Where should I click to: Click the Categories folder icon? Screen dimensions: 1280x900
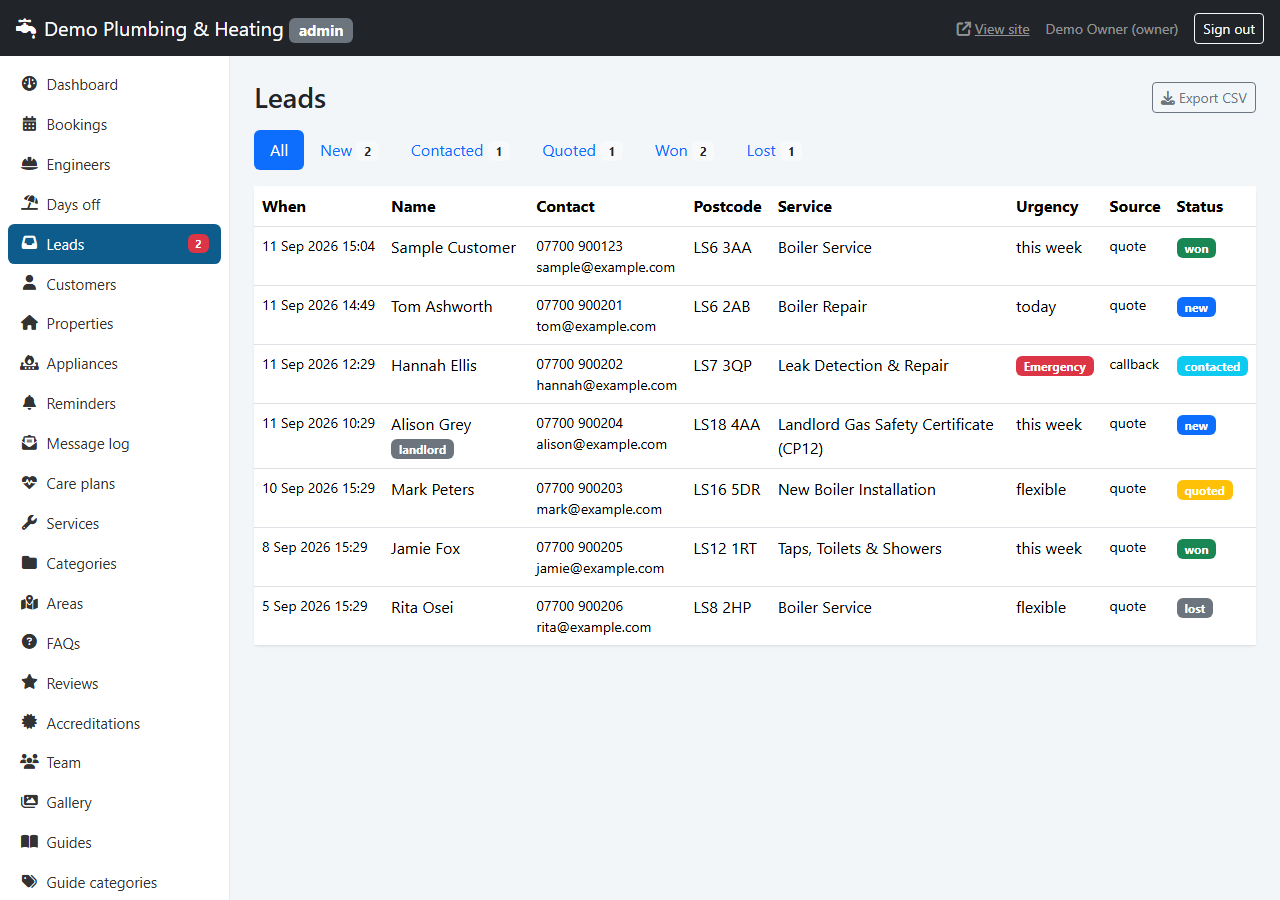click(x=29, y=563)
